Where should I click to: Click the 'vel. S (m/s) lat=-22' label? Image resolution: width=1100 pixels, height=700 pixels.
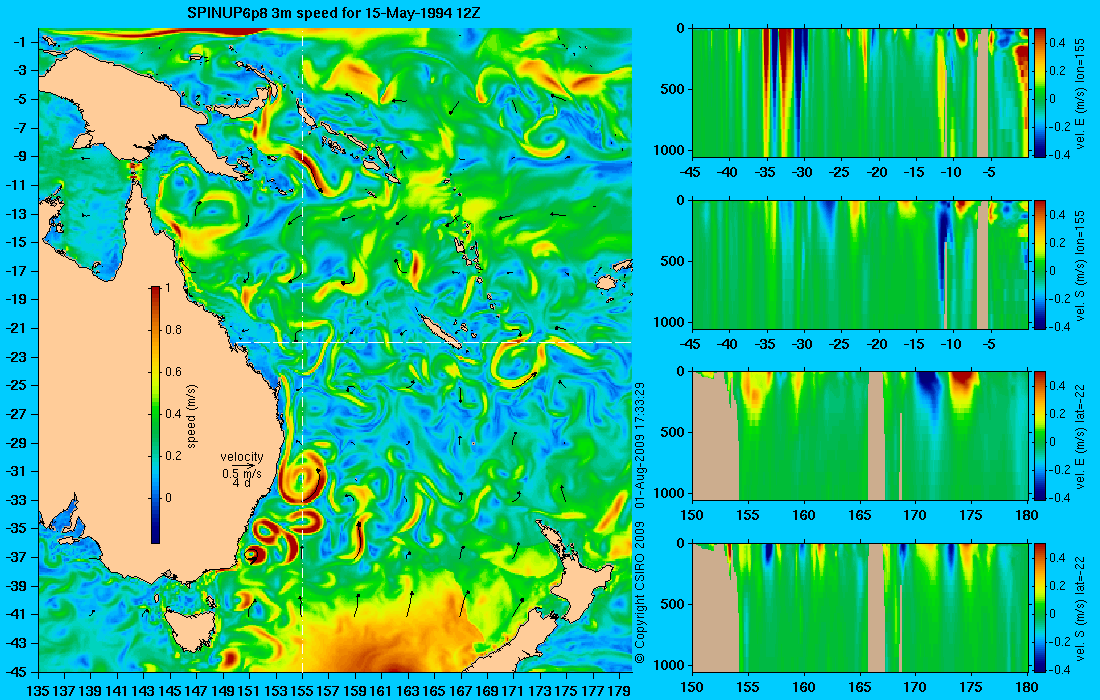click(1083, 607)
